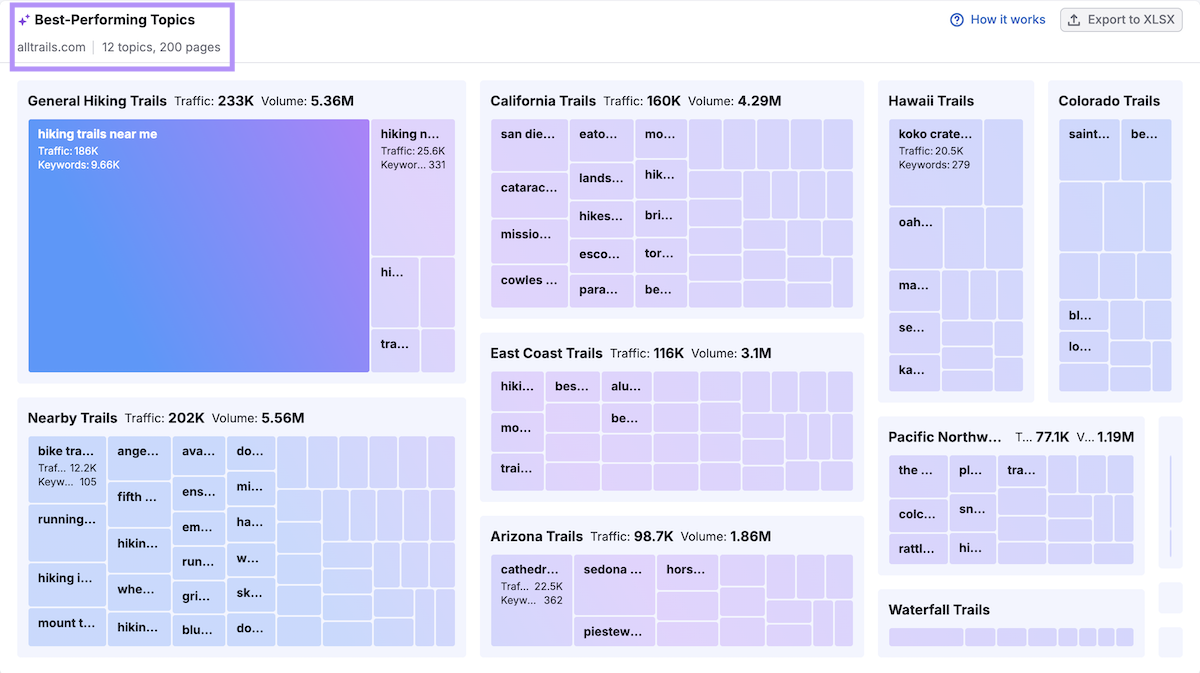Select the 'fifth ...' tile in Nearby Trails
This screenshot has width=1200, height=673.
click(139, 505)
